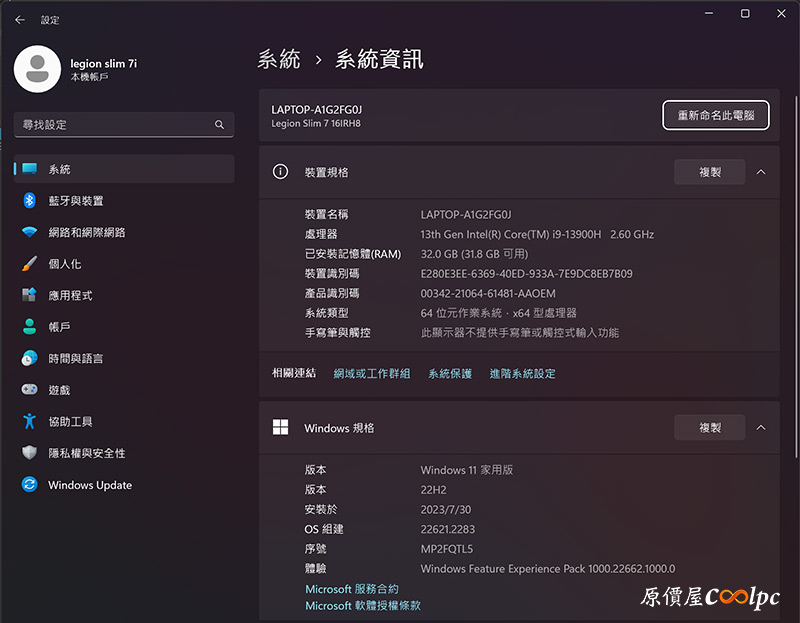Click the vertical scrollbar on the right
Viewport: 800px width, 623px height.
point(796,276)
